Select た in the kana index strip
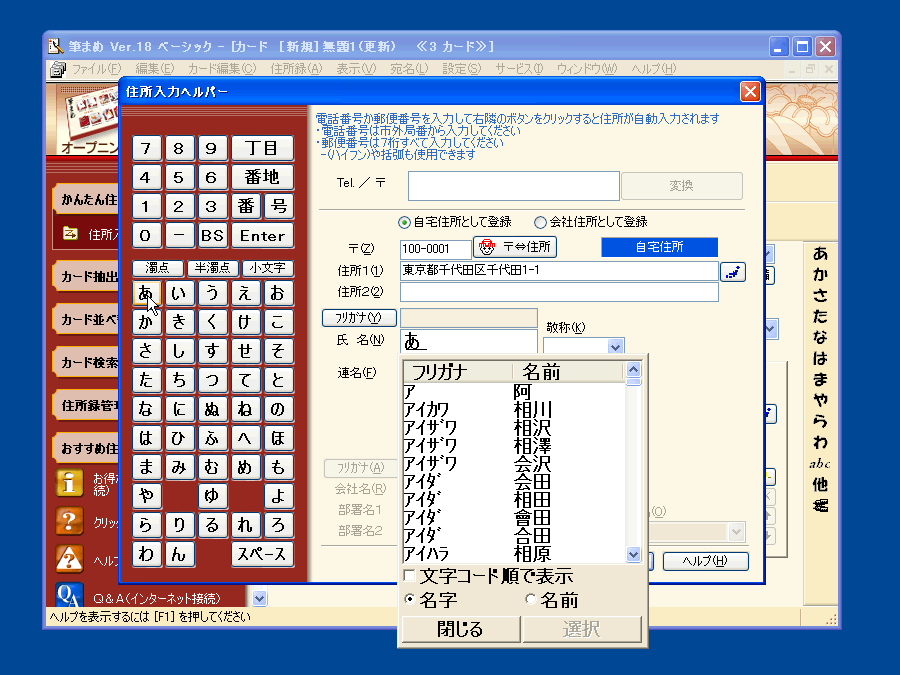Image resolution: width=900 pixels, height=675 pixels. [820, 316]
